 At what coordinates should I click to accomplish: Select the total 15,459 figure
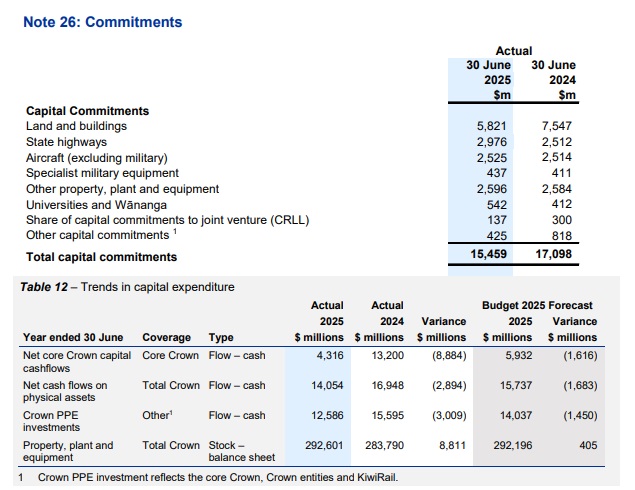[488, 254]
